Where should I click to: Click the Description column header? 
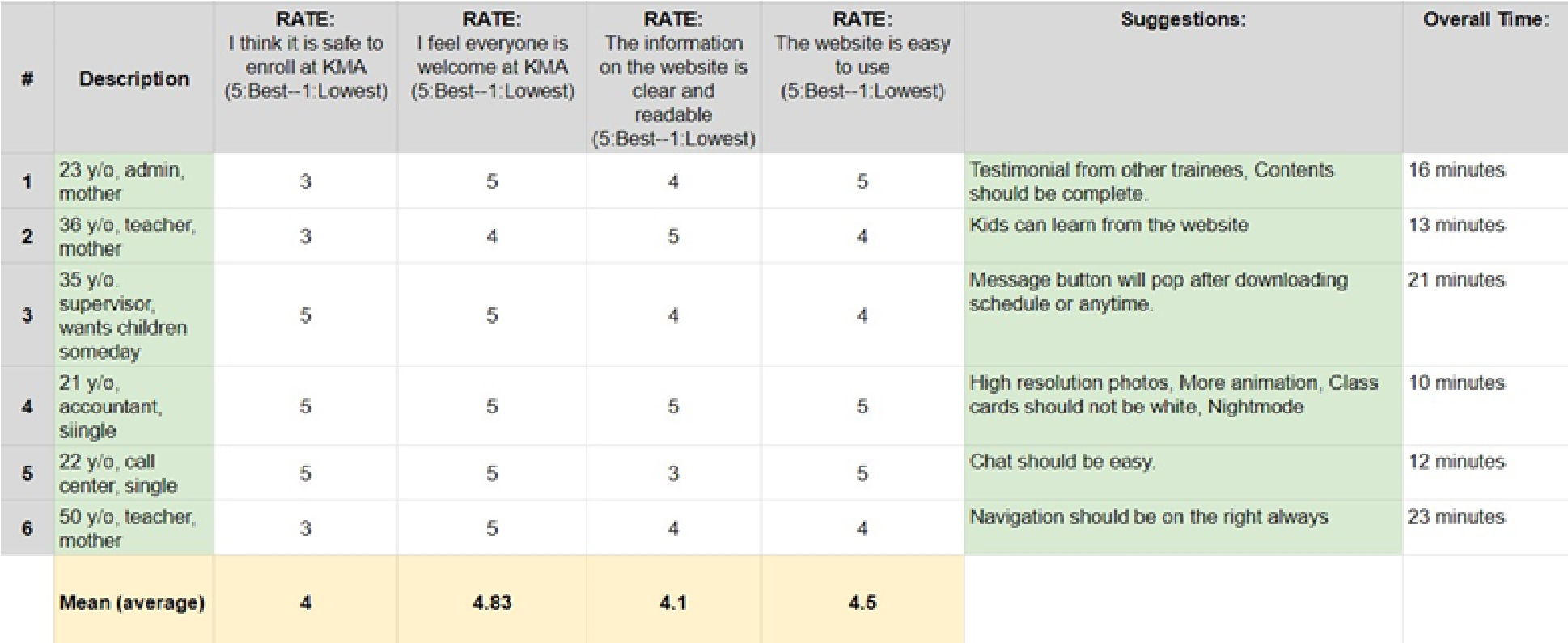133,78
